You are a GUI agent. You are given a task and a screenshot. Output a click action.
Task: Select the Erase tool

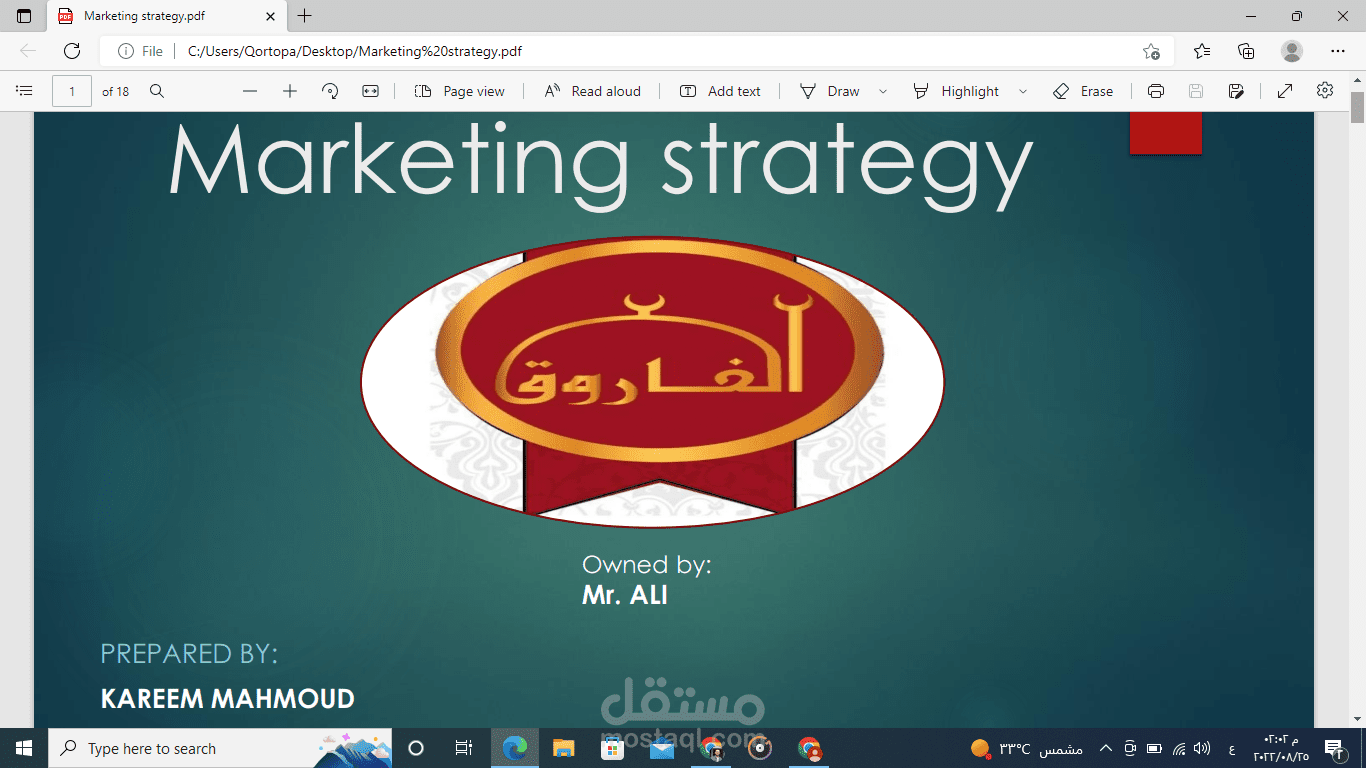[1083, 91]
